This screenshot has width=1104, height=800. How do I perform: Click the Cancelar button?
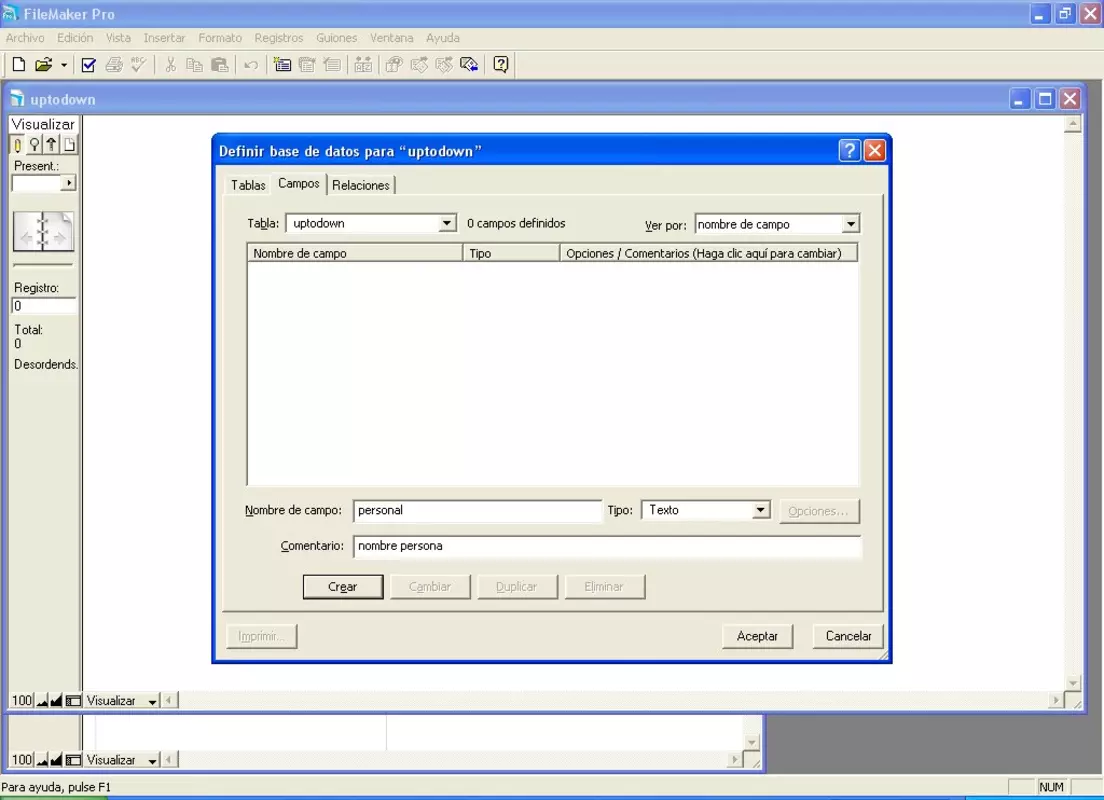[x=848, y=636]
